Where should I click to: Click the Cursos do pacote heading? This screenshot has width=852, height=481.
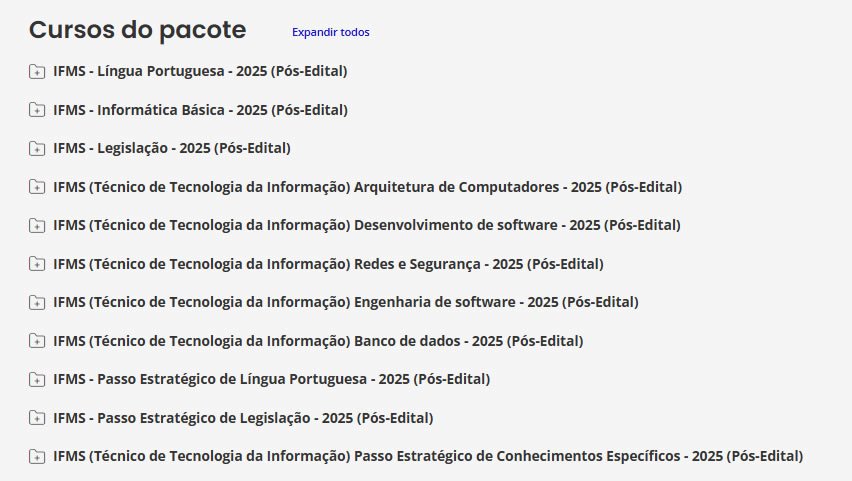pos(137,30)
